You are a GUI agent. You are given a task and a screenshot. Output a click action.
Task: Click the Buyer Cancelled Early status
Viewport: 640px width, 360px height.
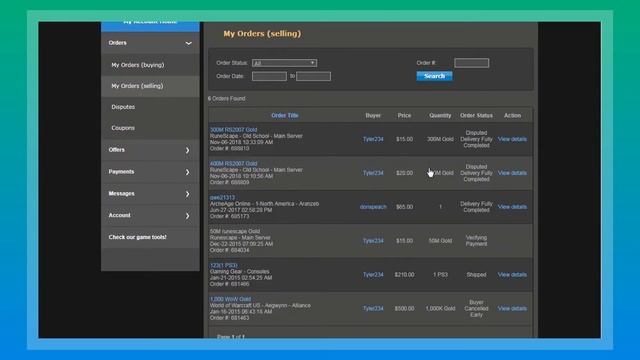click(x=476, y=309)
